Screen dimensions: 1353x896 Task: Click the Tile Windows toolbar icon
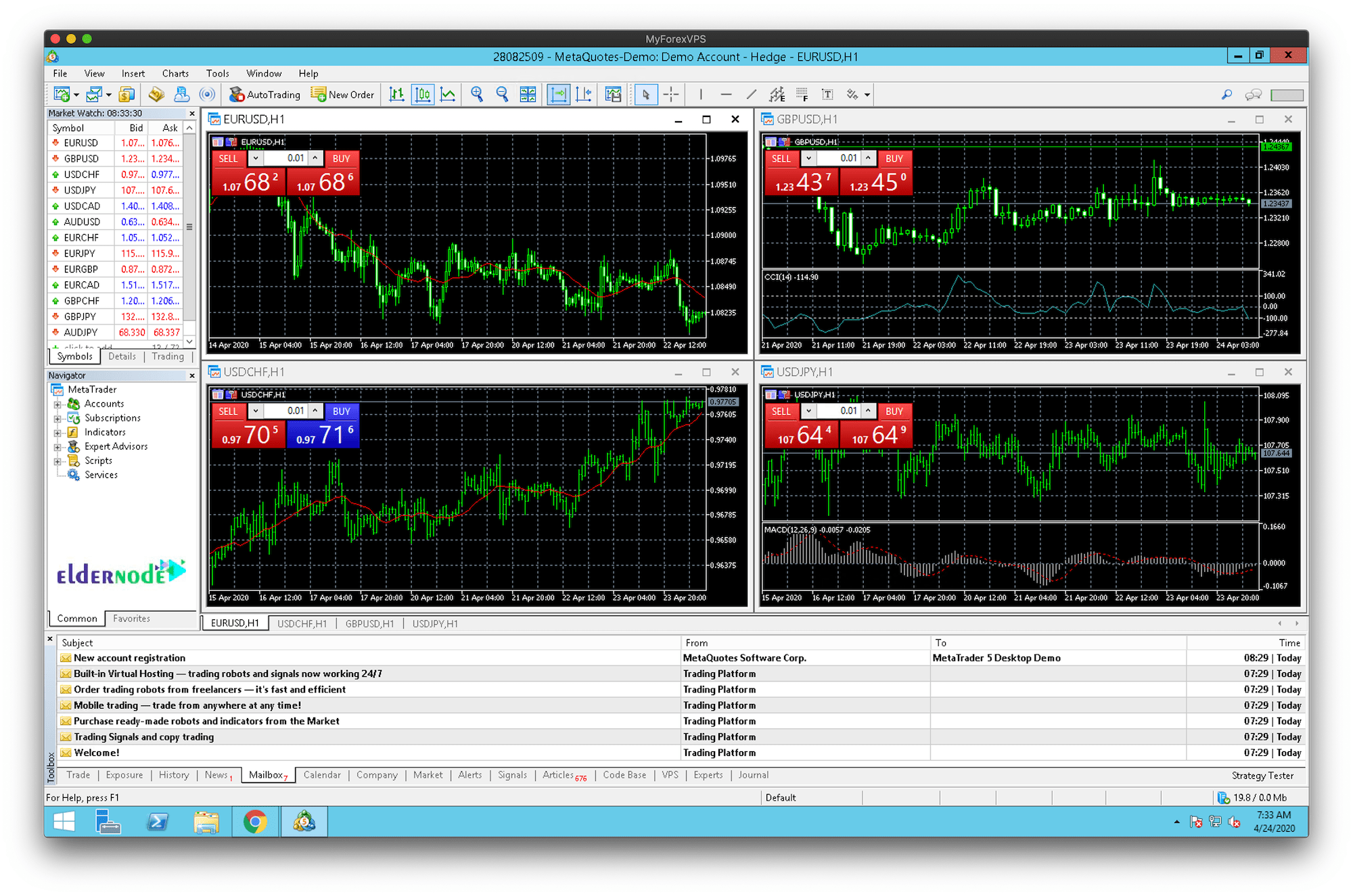pos(528,95)
